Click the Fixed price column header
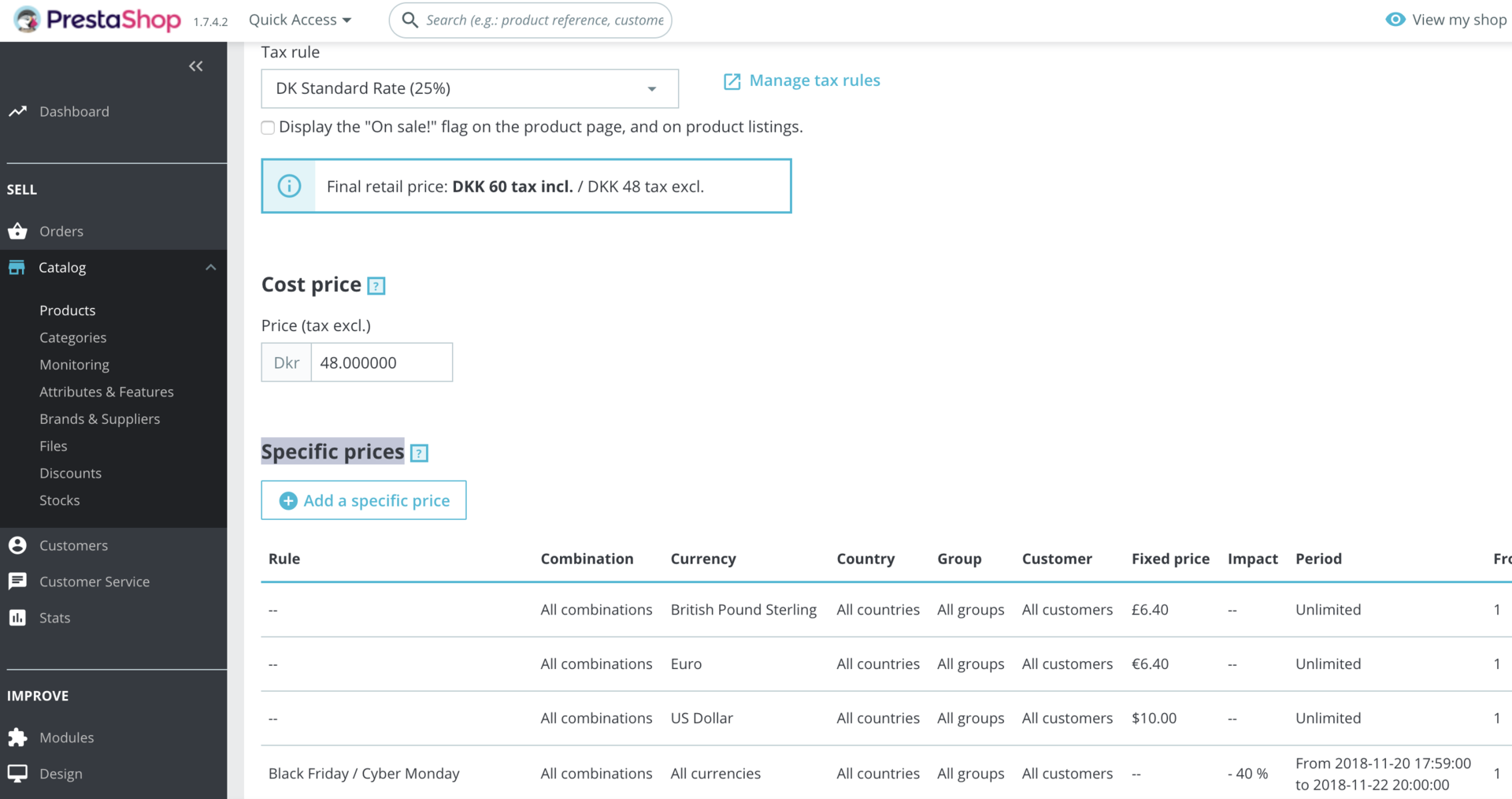The image size is (1512, 799). pos(1170,559)
